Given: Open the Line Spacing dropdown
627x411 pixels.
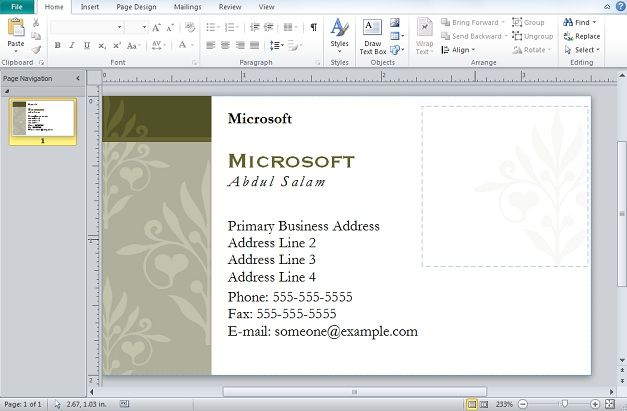Looking at the screenshot, I should (276, 45).
